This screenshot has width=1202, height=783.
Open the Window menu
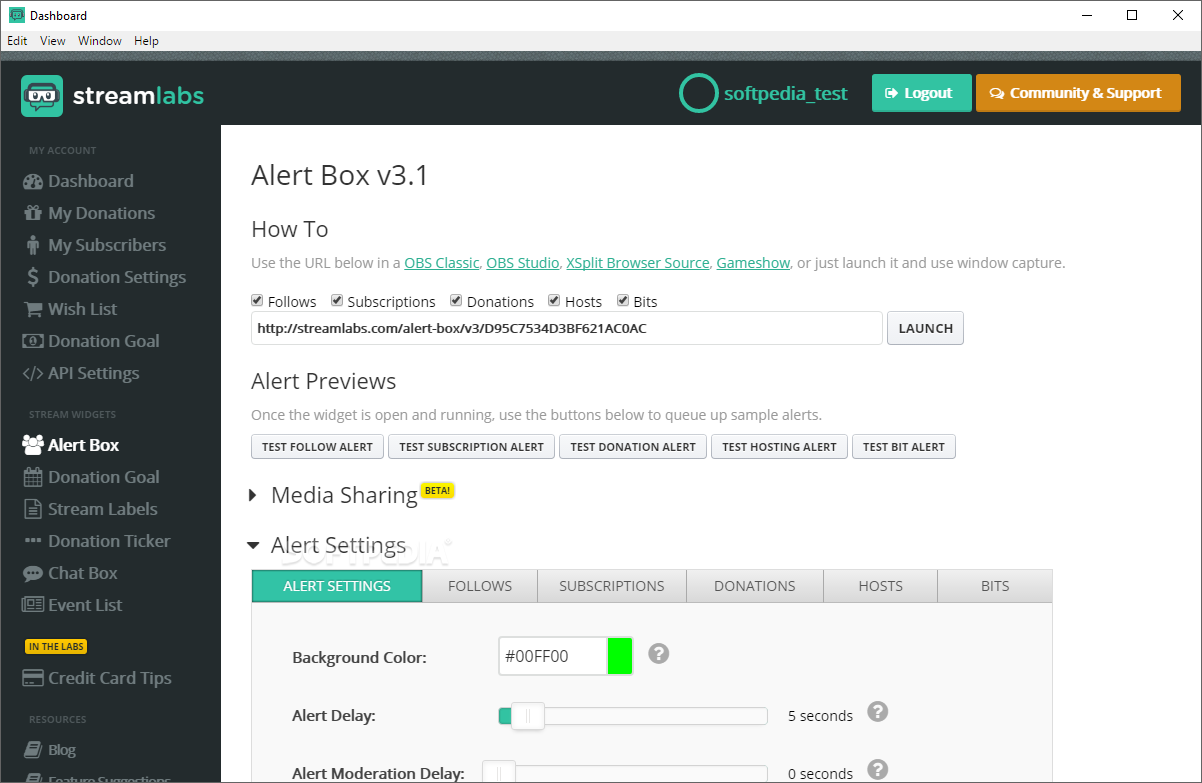point(100,41)
